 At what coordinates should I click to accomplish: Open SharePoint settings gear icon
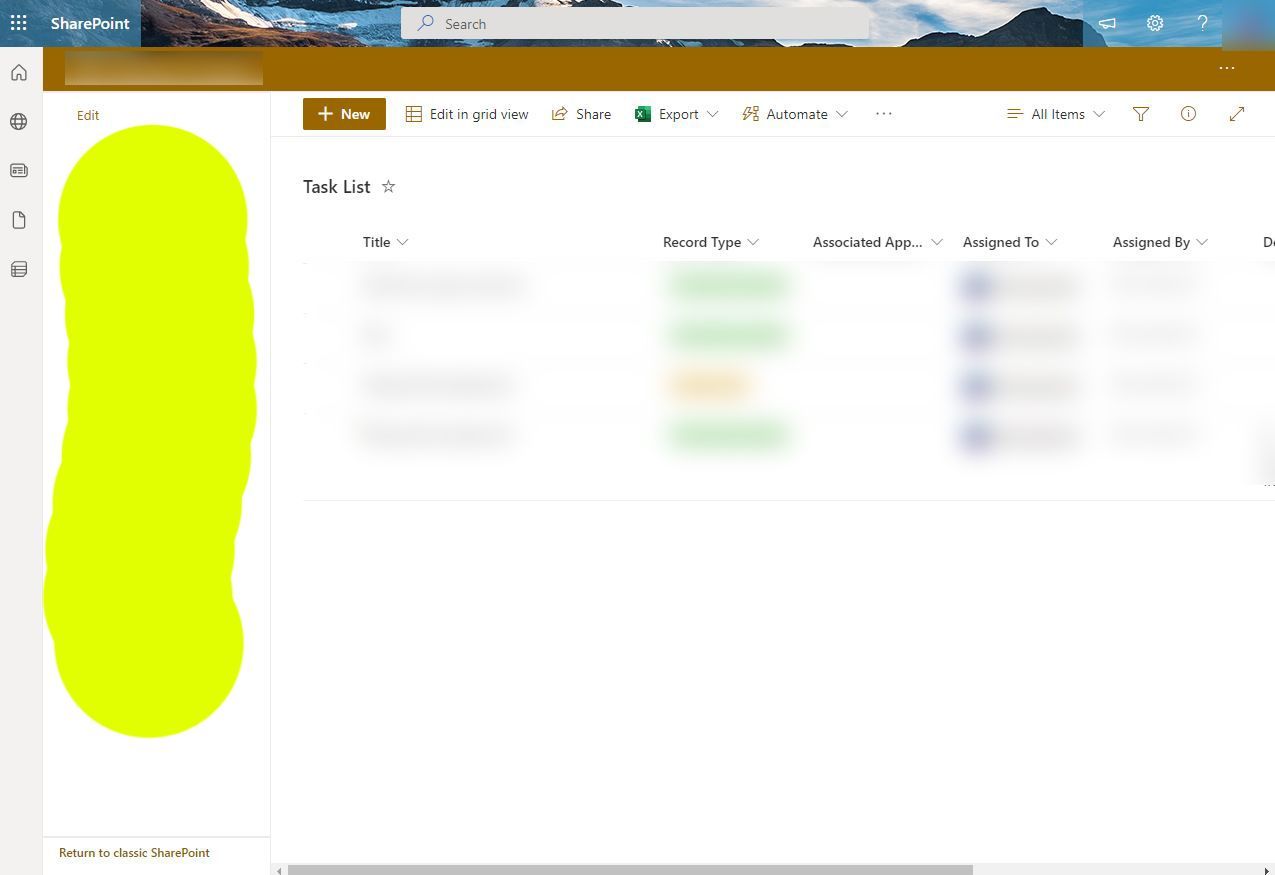click(x=1155, y=23)
